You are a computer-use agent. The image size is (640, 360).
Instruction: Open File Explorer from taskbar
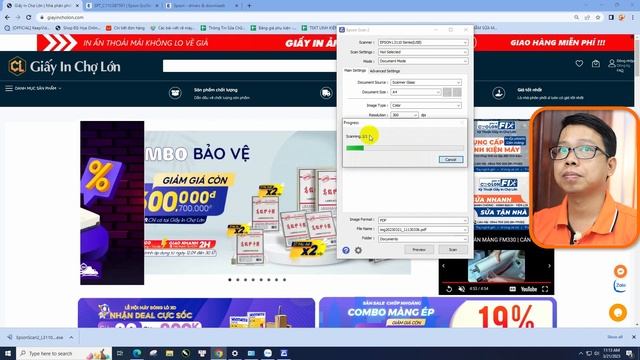tap(169, 353)
